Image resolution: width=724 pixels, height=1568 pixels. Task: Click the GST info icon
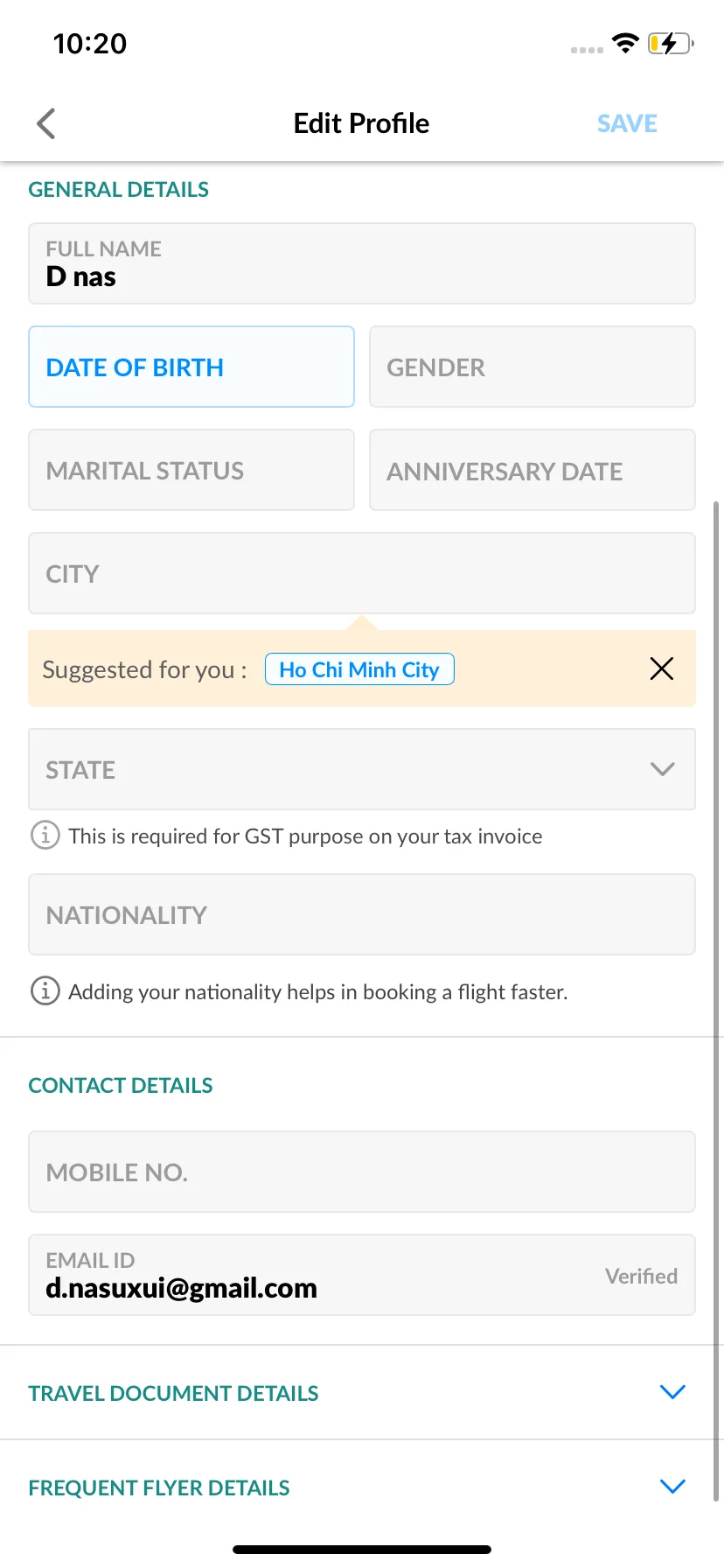(x=45, y=835)
